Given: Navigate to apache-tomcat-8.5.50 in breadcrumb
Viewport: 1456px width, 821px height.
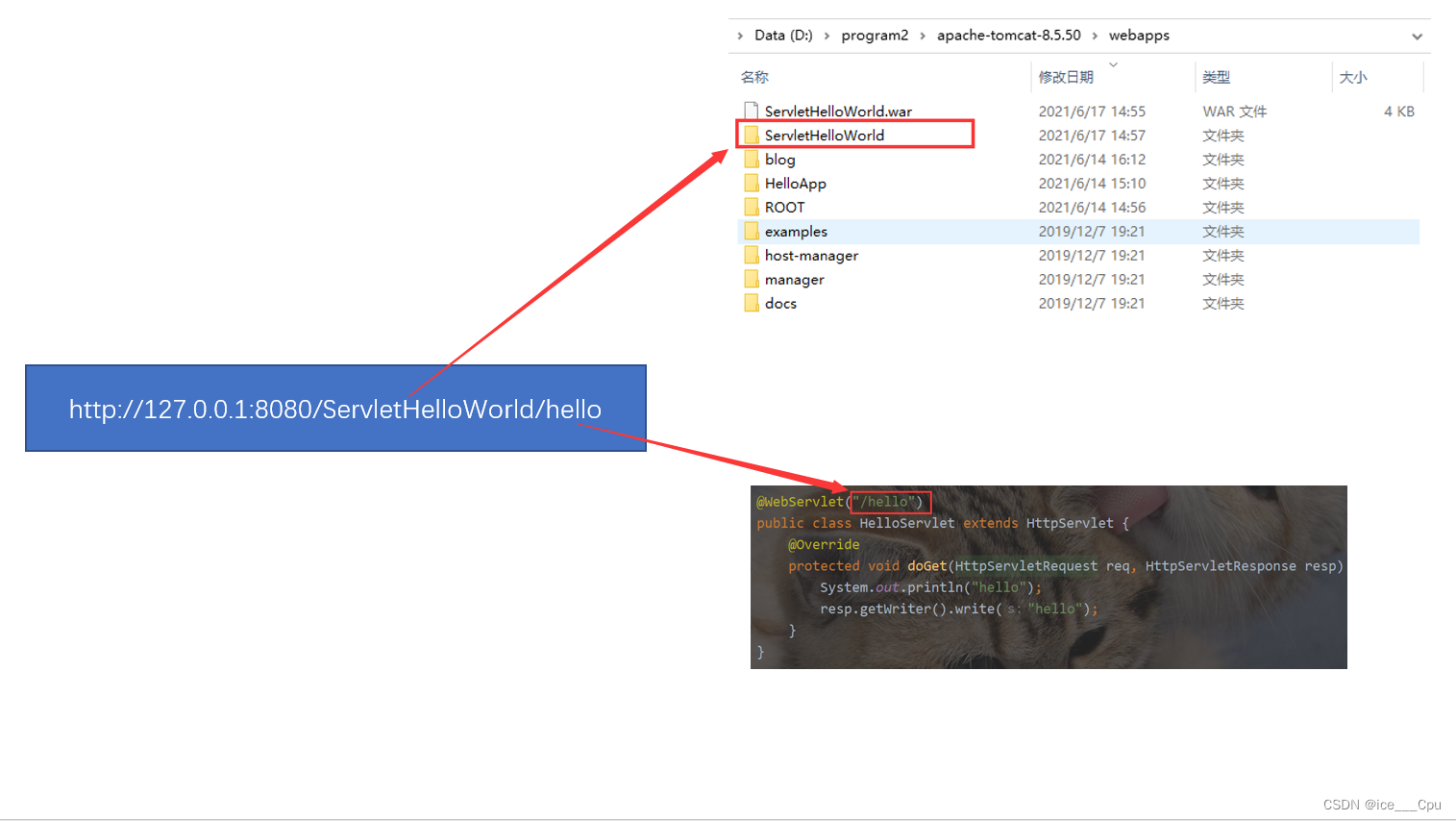Looking at the screenshot, I should point(1009,36).
